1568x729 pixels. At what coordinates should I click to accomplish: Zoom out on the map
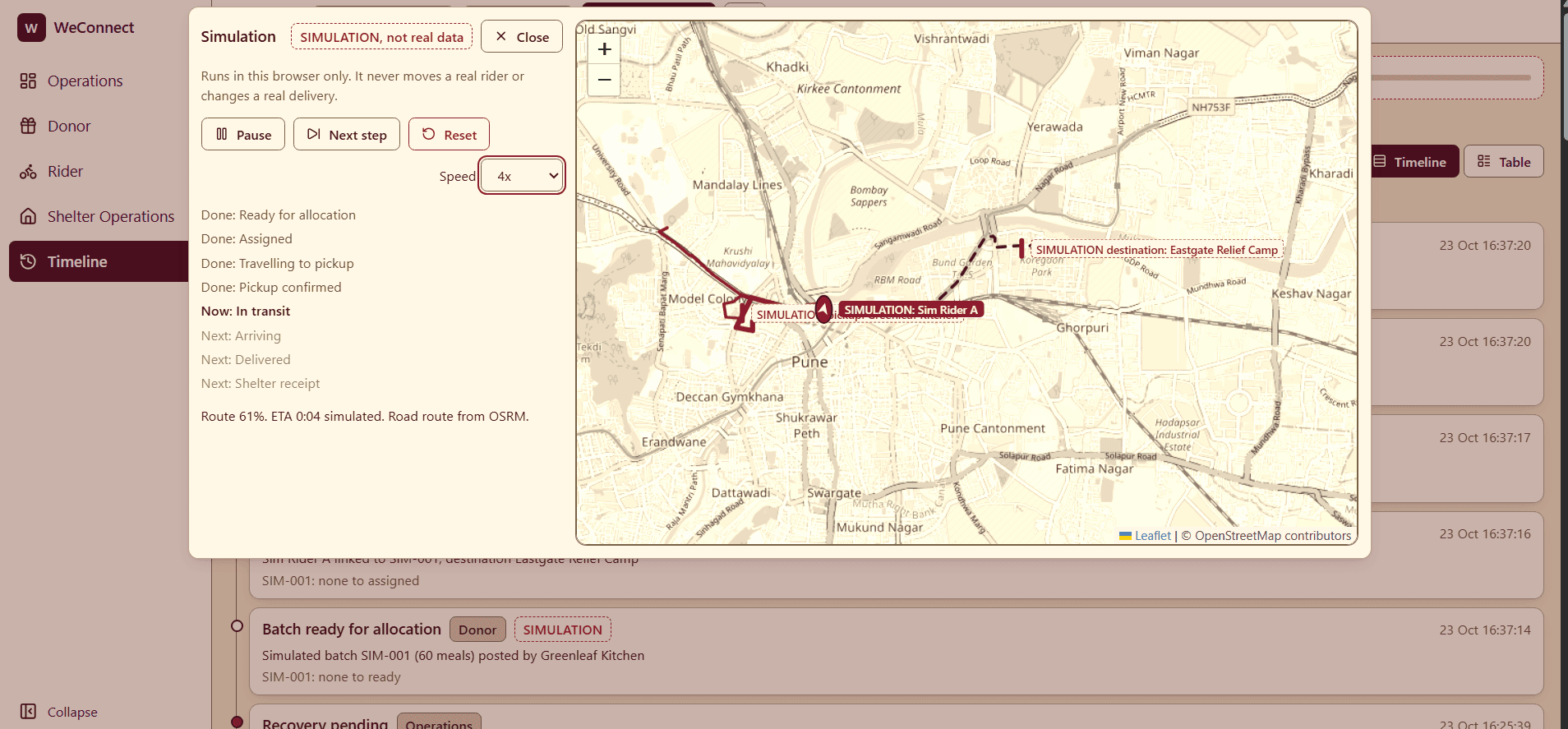(x=604, y=80)
